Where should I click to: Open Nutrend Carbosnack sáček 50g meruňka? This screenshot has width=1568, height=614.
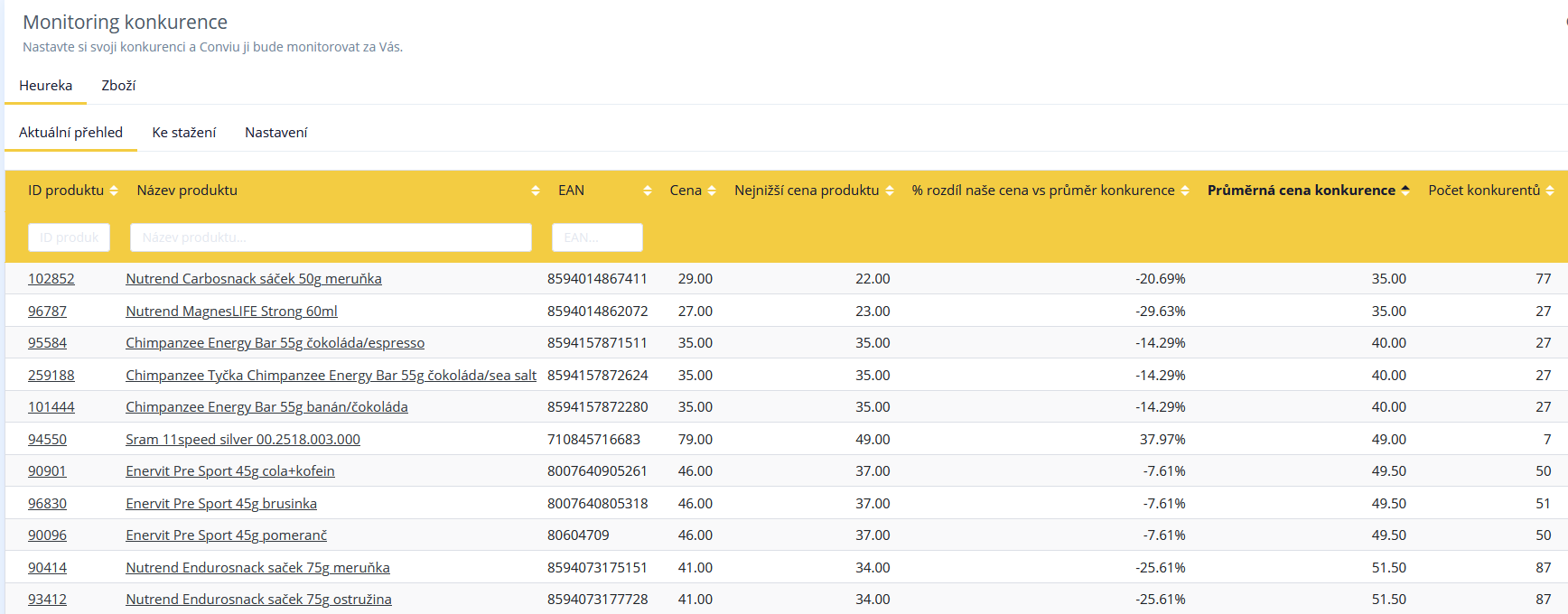[254, 279]
